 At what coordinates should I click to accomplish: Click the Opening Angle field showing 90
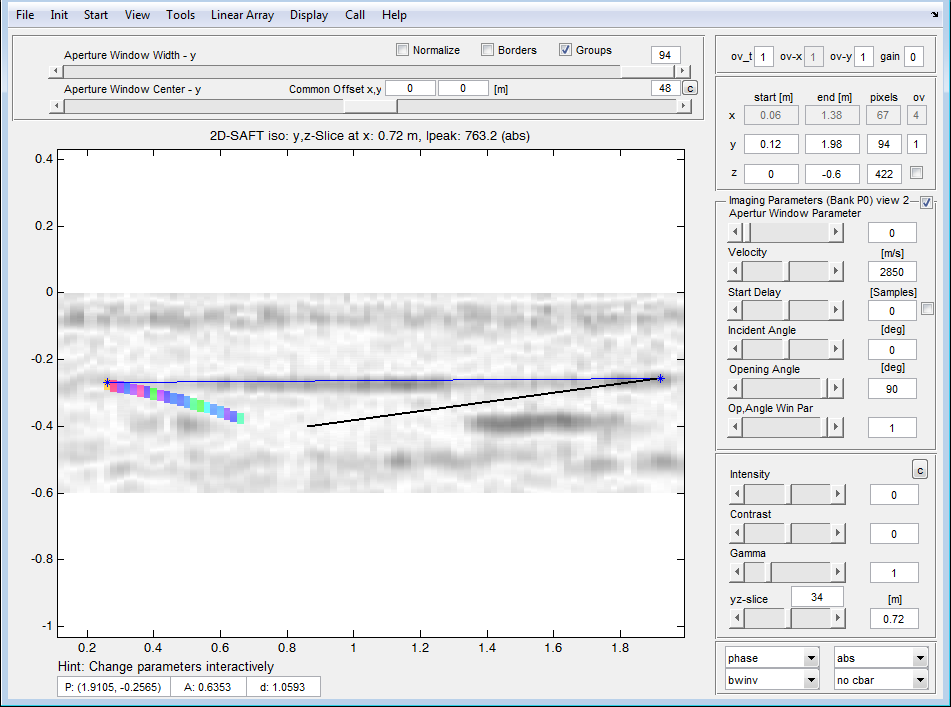coord(892,389)
